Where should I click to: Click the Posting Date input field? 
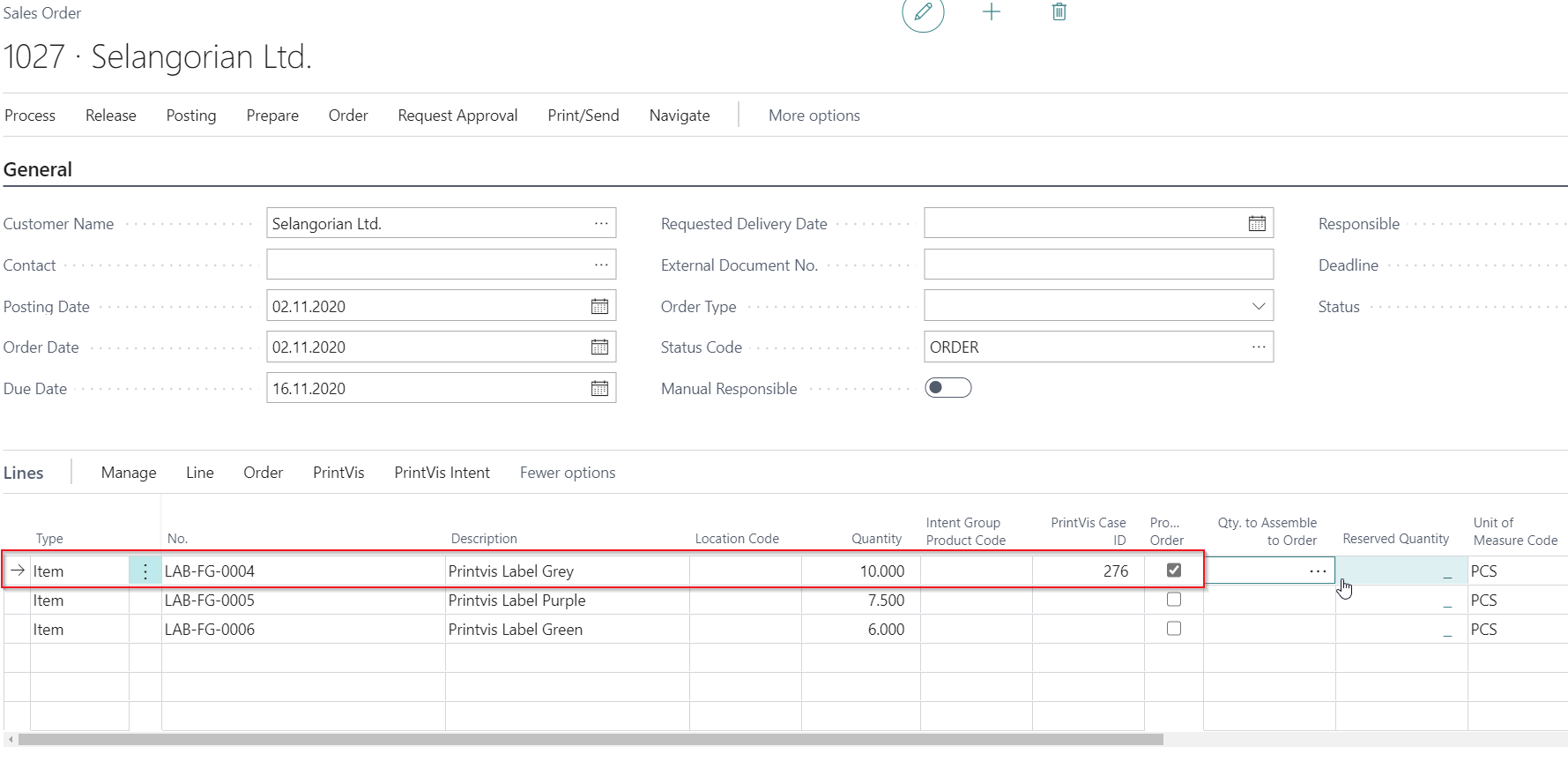tap(441, 306)
